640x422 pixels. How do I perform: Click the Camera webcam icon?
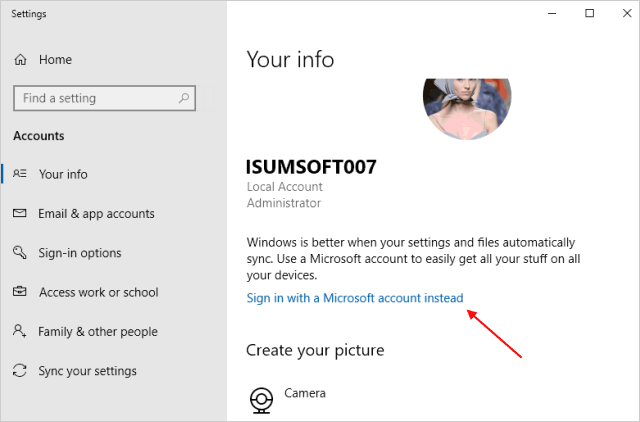261,400
